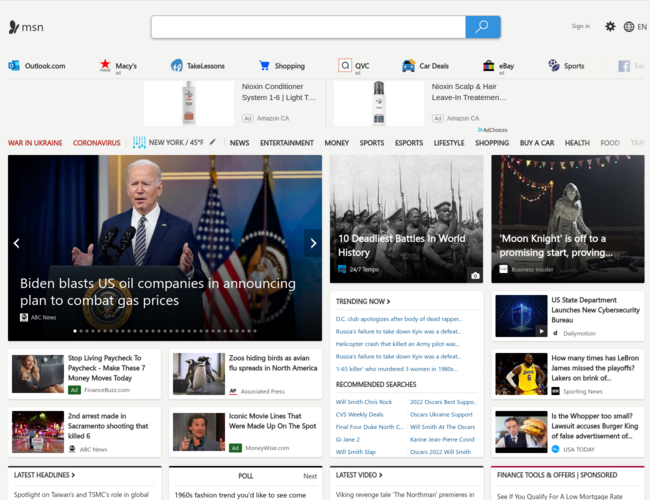650x500 pixels.
Task: Open the Coronavirus tab
Action: 97,143
